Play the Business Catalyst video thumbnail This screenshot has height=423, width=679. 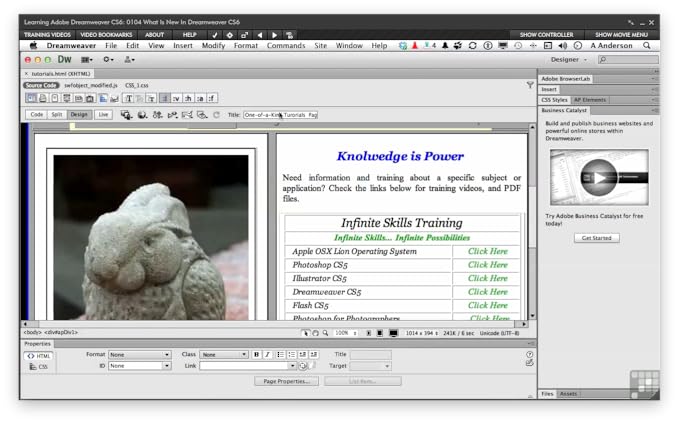pyautogui.click(x=599, y=178)
